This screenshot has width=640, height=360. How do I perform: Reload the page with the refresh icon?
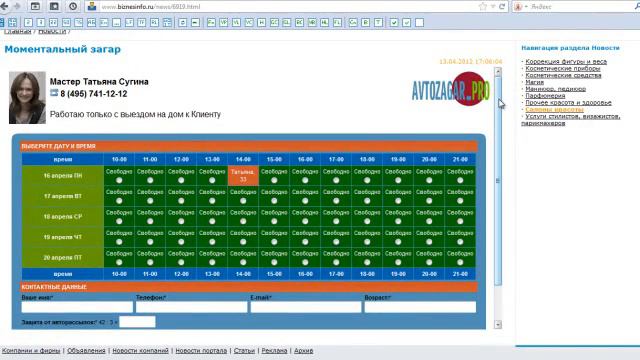click(x=502, y=7)
